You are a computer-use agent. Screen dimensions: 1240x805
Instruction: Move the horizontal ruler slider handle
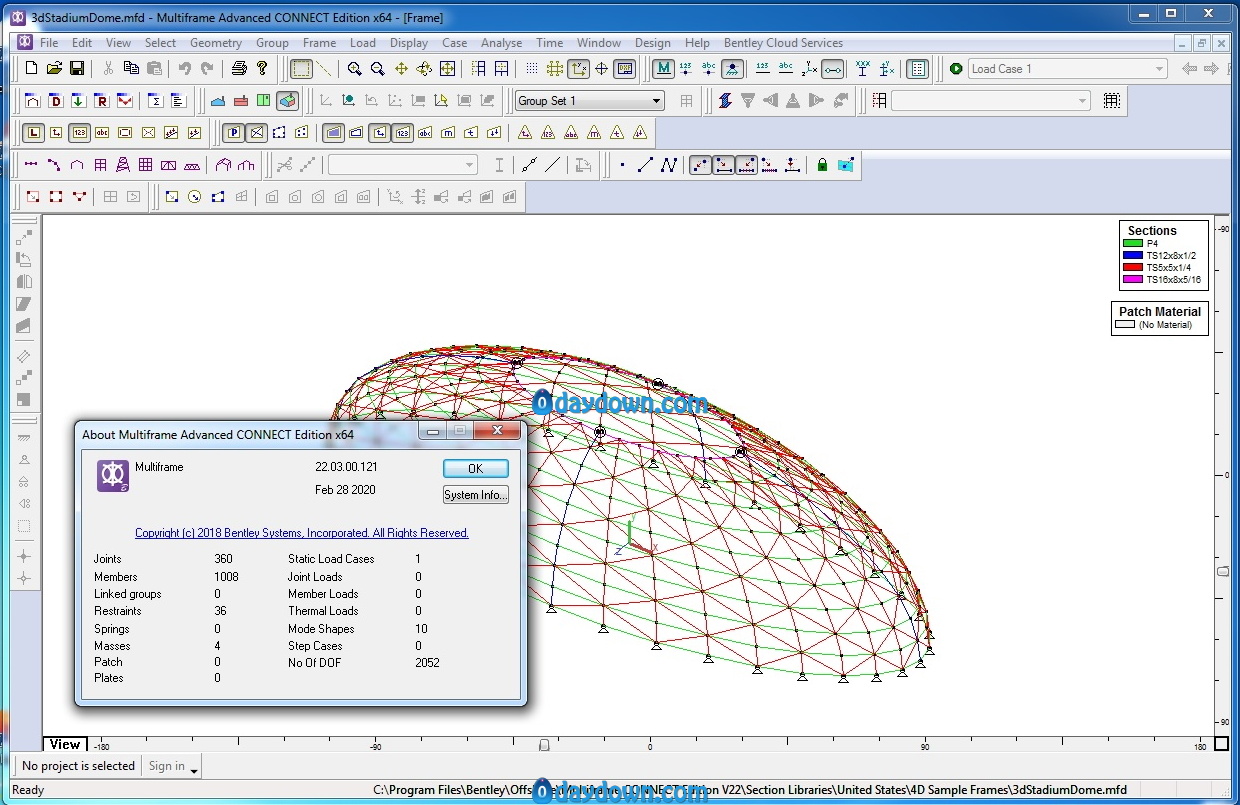pos(544,745)
